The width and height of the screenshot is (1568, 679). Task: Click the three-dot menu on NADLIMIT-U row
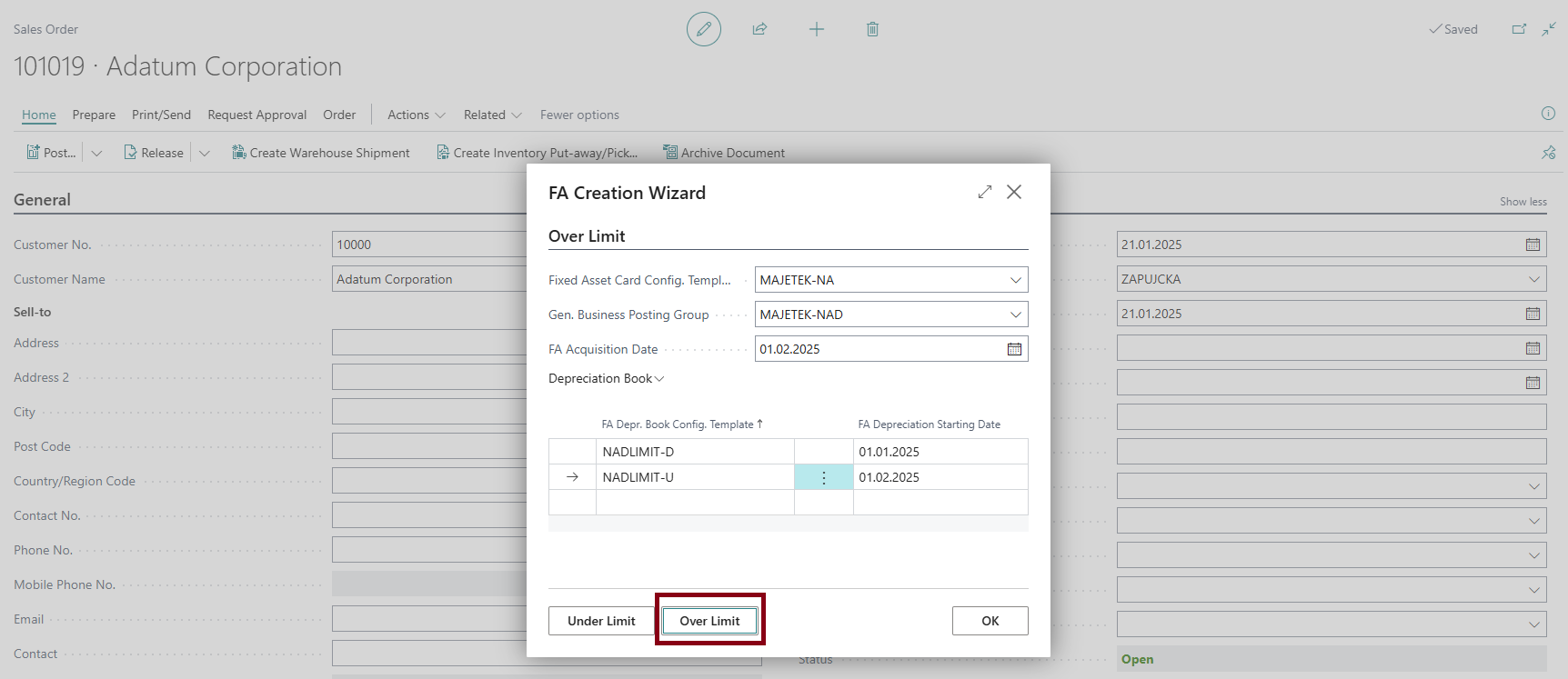(824, 477)
